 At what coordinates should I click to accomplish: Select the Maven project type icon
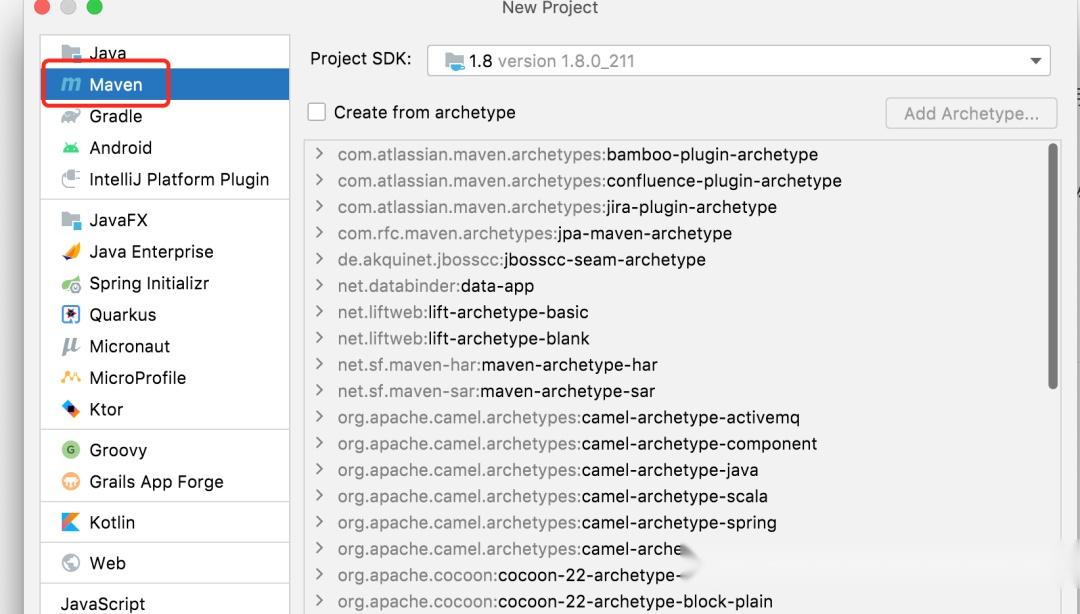click(70, 84)
